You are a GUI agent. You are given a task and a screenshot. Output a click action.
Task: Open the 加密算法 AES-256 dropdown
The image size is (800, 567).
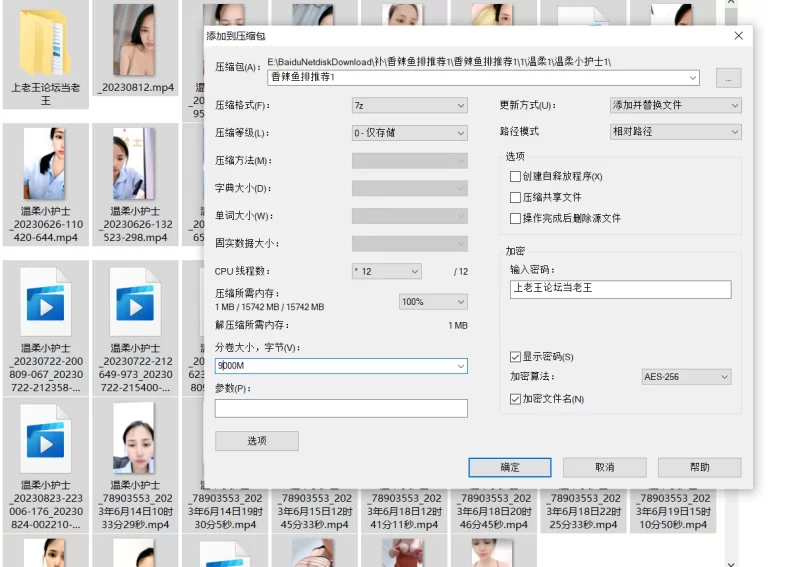click(686, 377)
